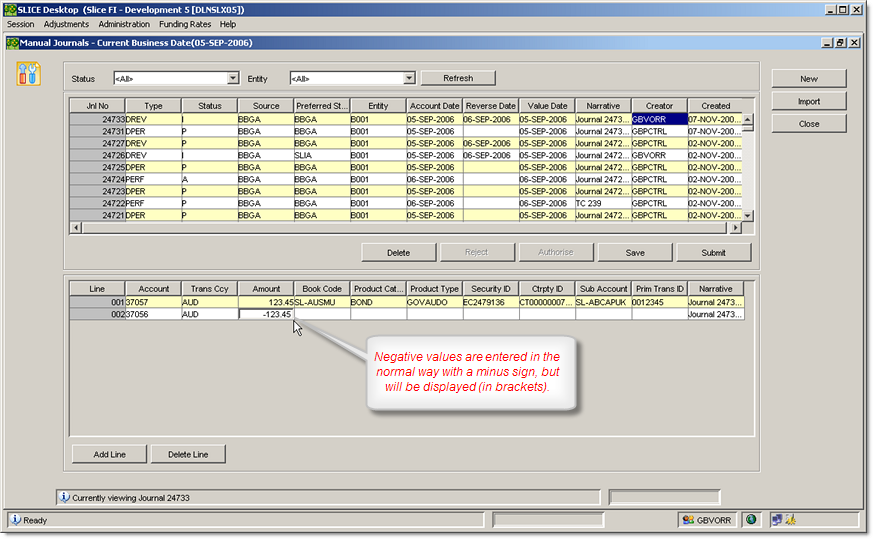873x539 pixels.
Task: Expand the Status filter dropdown
Action: coord(233,78)
